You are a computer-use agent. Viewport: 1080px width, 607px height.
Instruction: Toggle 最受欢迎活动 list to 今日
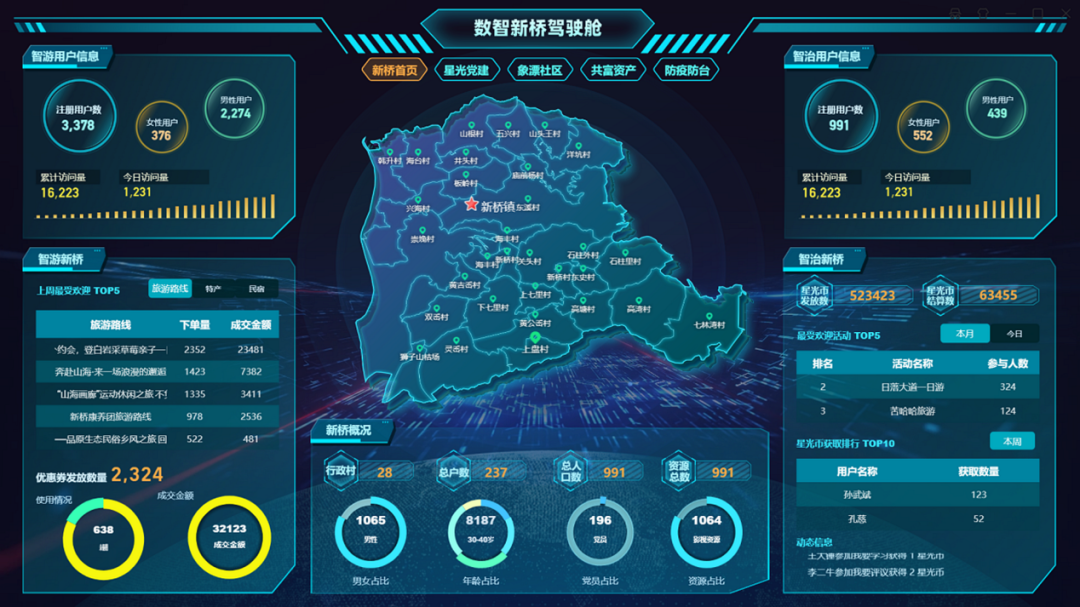coord(1014,334)
